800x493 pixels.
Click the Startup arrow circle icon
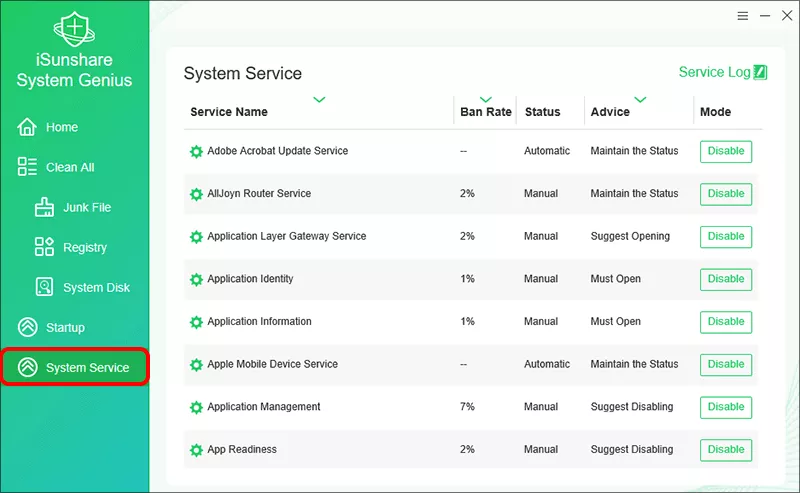tap(28, 327)
